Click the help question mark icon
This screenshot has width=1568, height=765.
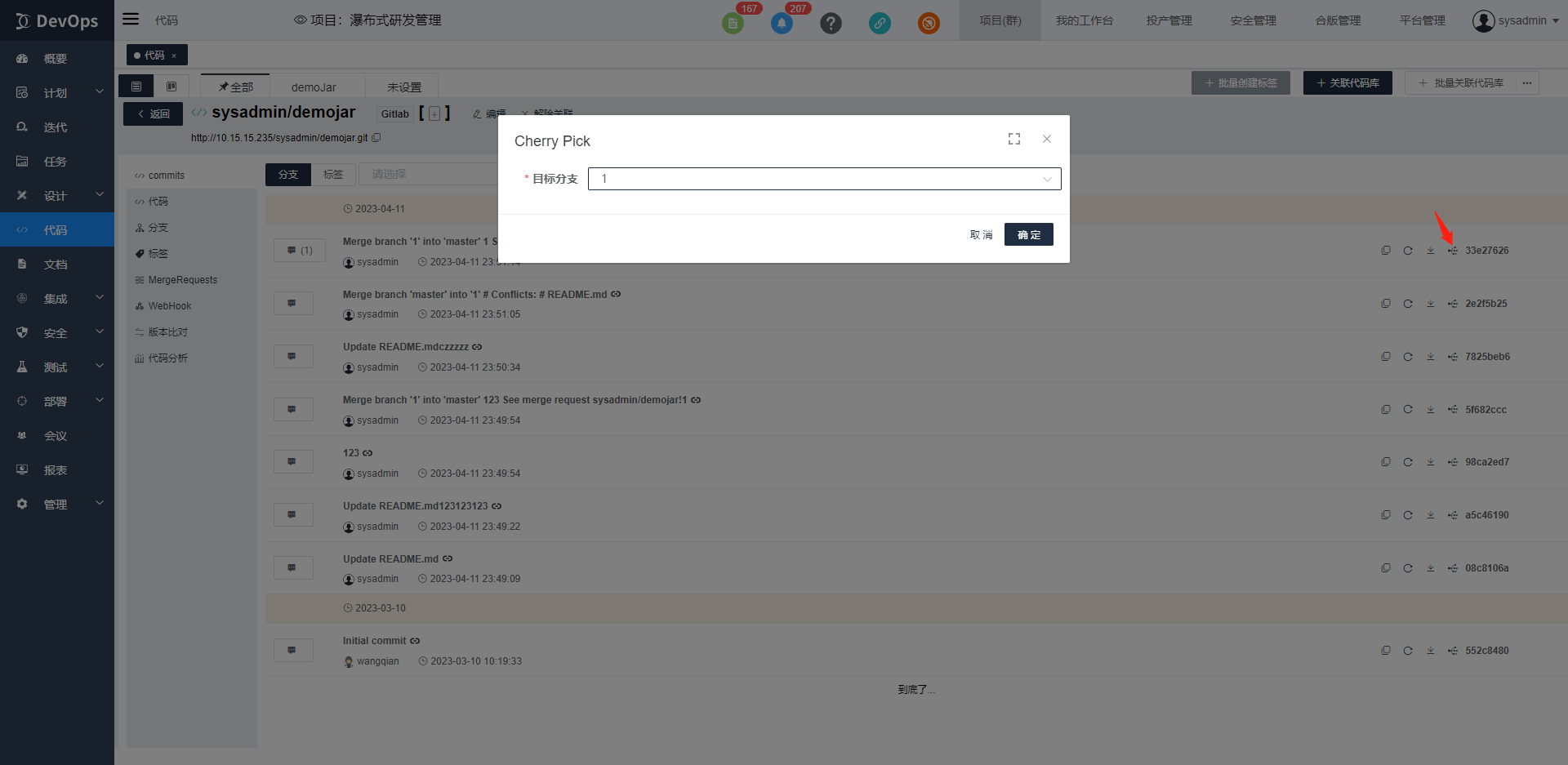tap(831, 23)
